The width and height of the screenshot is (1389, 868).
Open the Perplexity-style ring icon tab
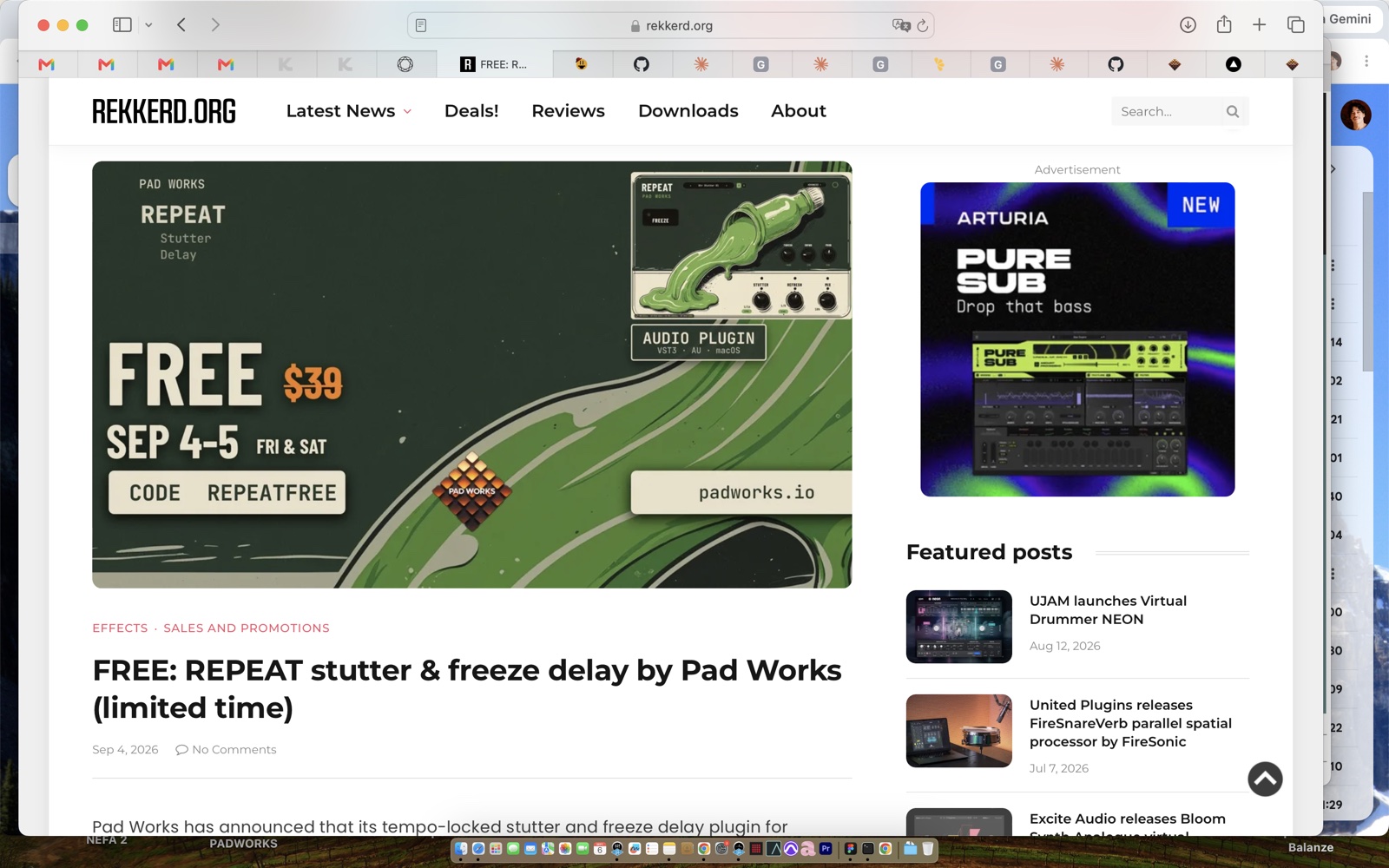coord(405,64)
